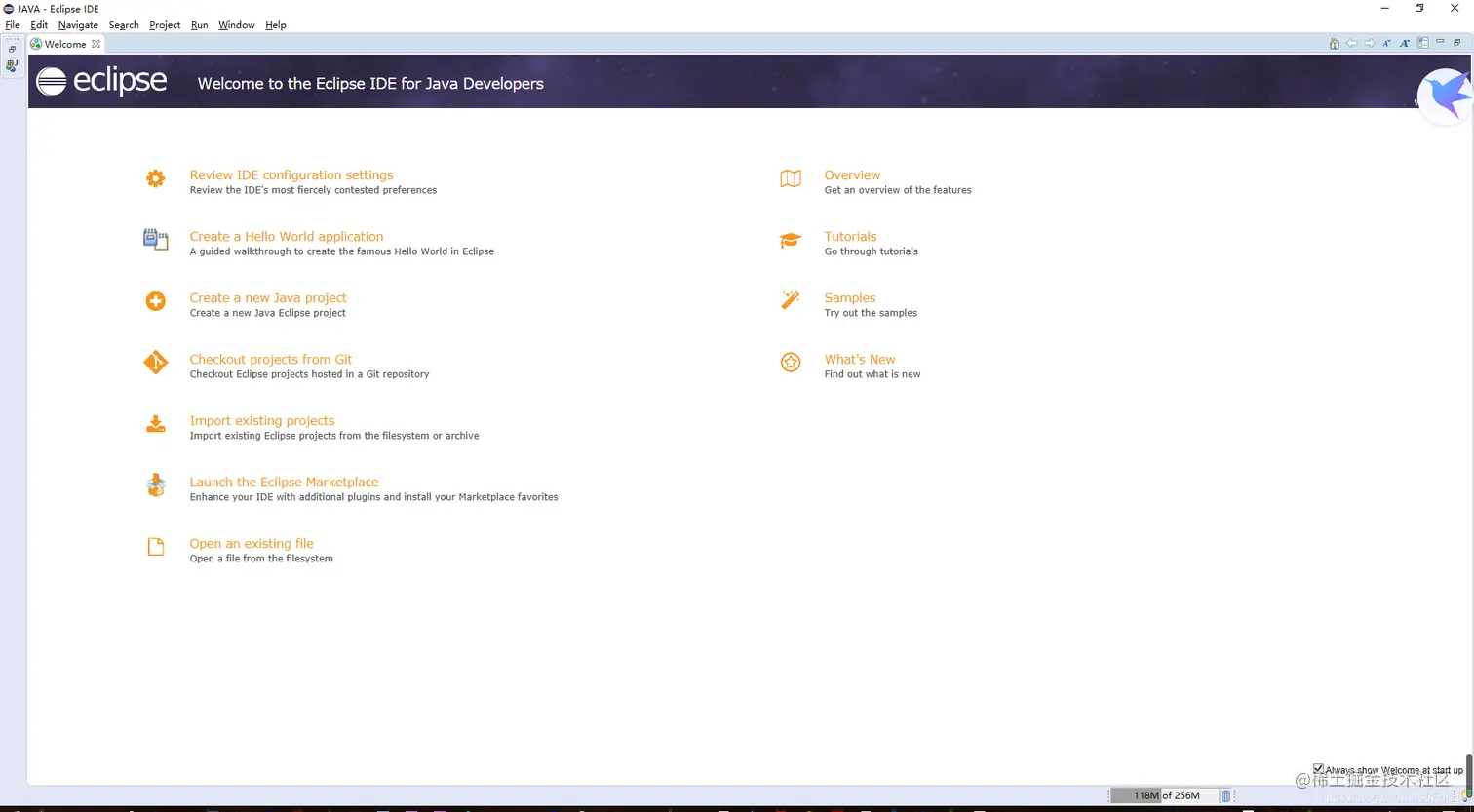Open the Overview link
This screenshot has width=1474, height=812.
pos(852,175)
